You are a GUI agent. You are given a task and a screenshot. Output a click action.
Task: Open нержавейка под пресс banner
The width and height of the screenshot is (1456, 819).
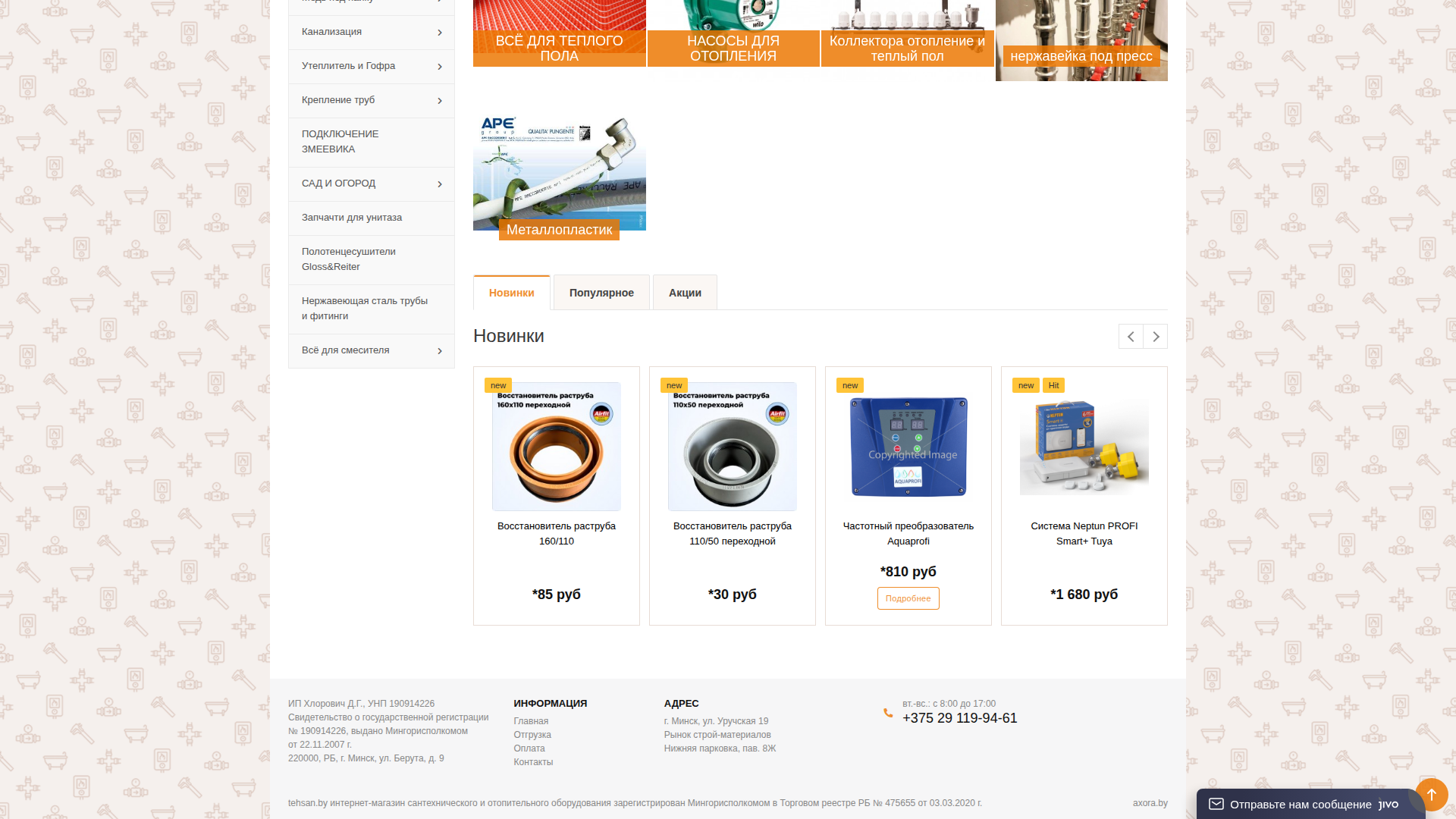(1081, 40)
